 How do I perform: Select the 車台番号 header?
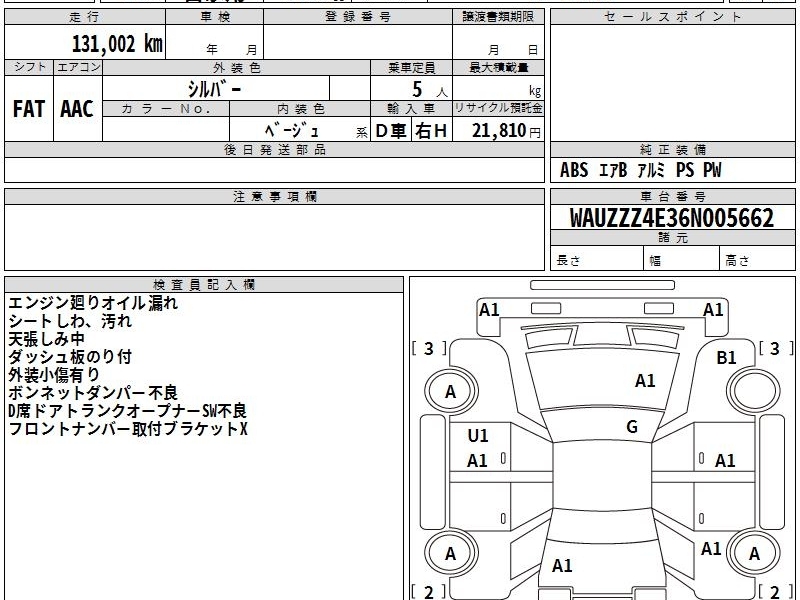point(672,196)
